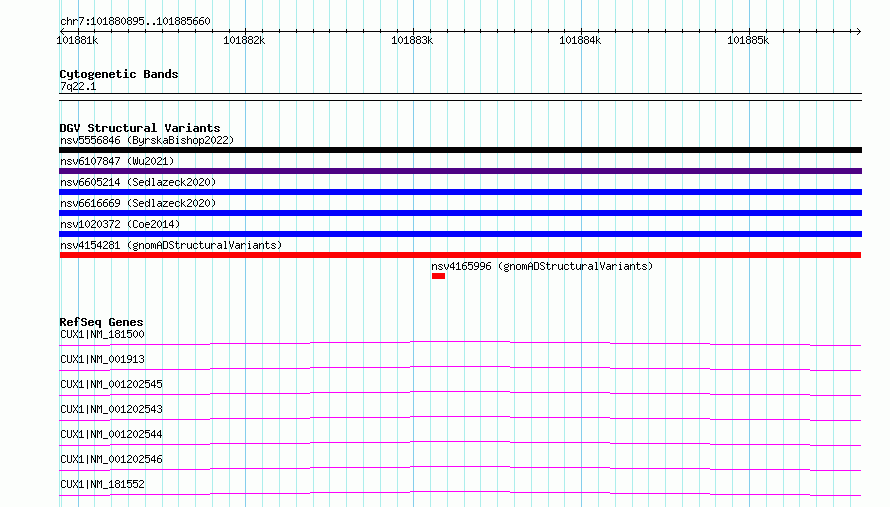890x507 pixels.
Task: Click the 101885k ruler tick label
Action: 748,40
